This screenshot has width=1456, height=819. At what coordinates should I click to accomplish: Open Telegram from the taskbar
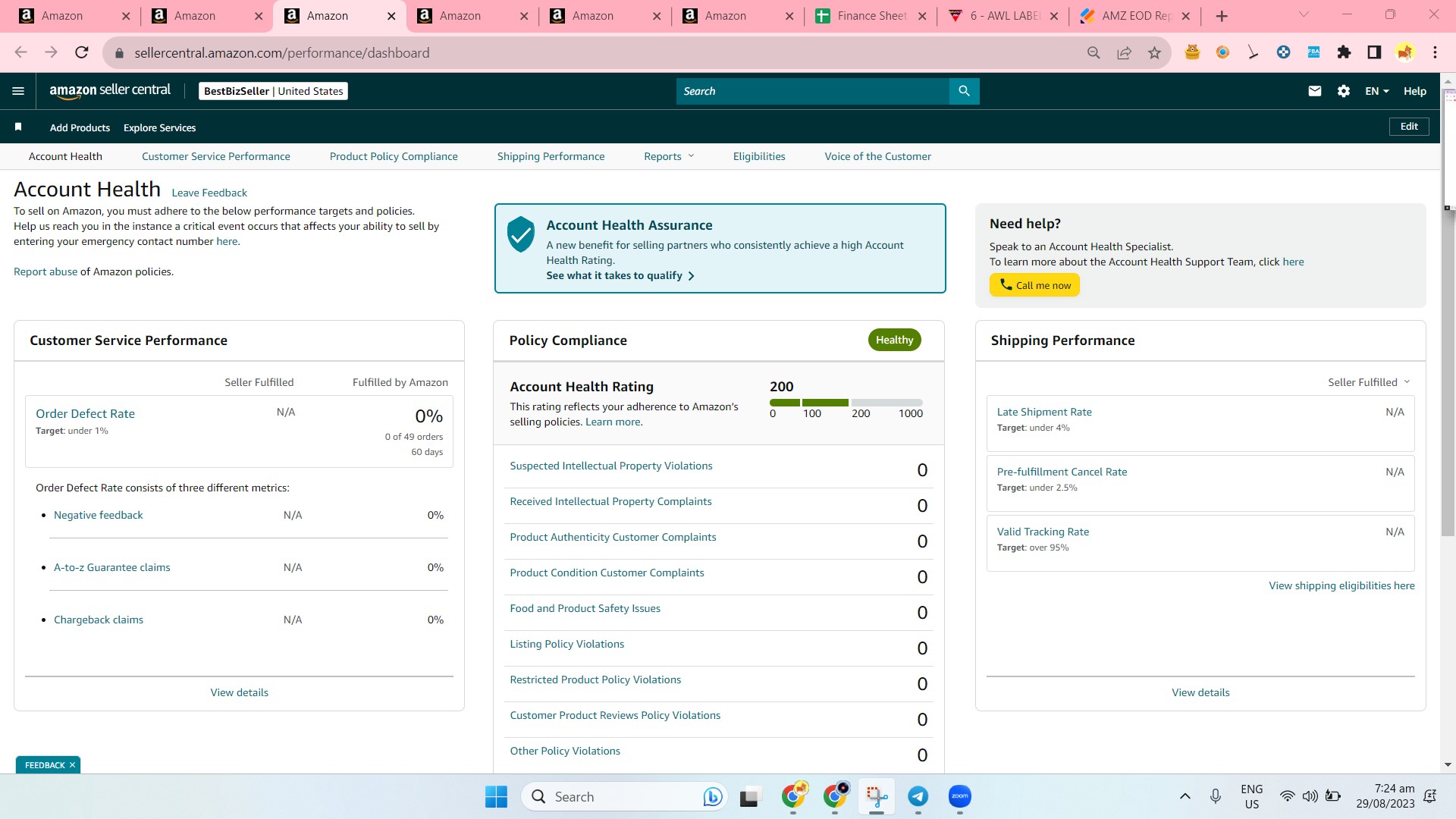click(918, 796)
